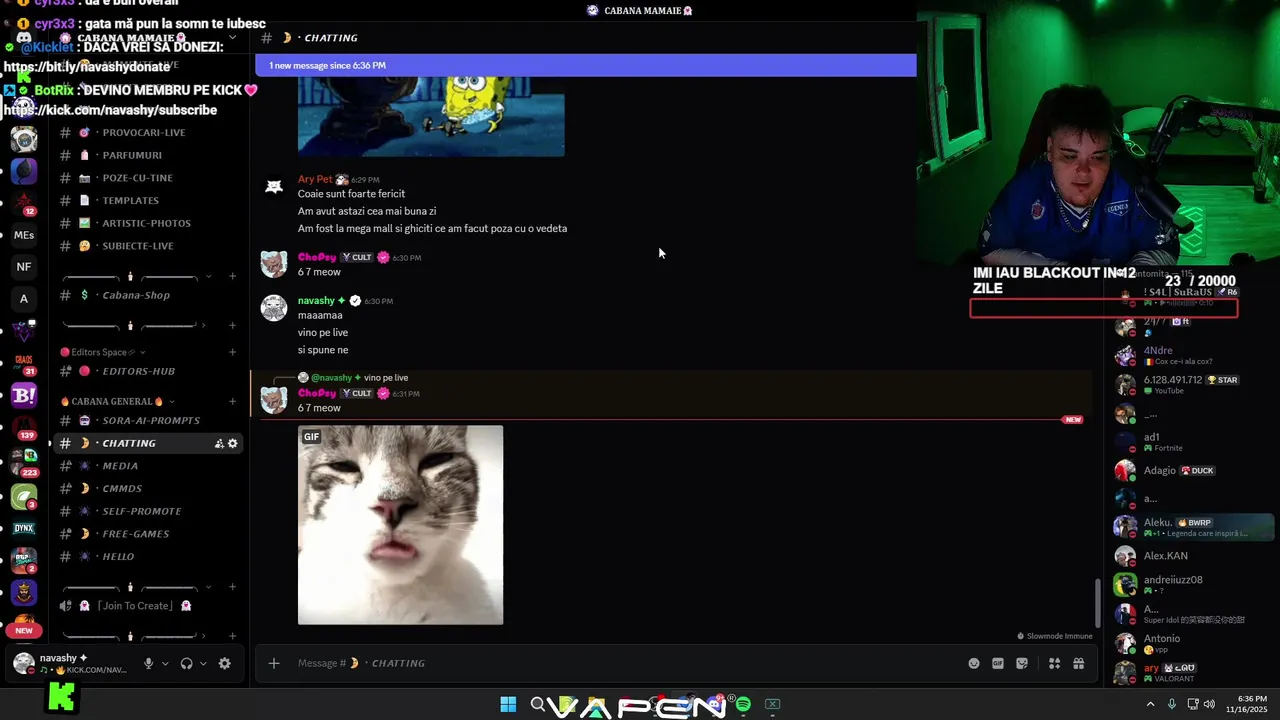Toggle headphones deafen in user panel

186,663
